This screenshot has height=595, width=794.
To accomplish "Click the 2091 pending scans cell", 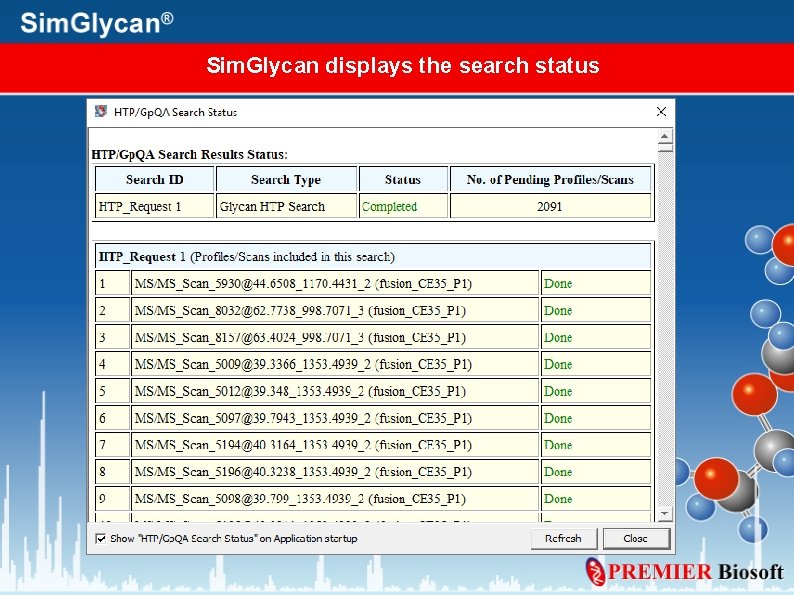I will [550, 207].
